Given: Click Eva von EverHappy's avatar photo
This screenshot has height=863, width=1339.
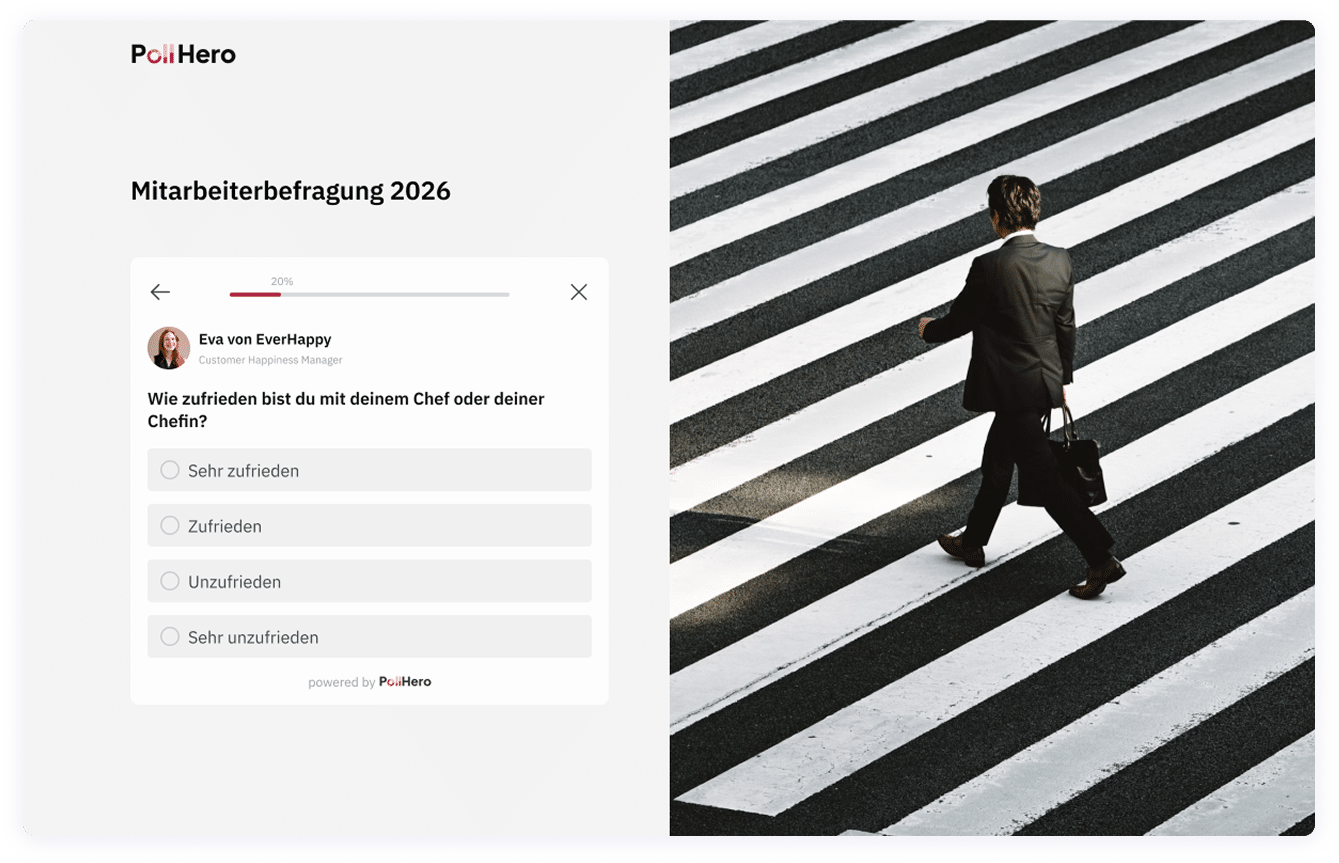Looking at the screenshot, I should 169,348.
